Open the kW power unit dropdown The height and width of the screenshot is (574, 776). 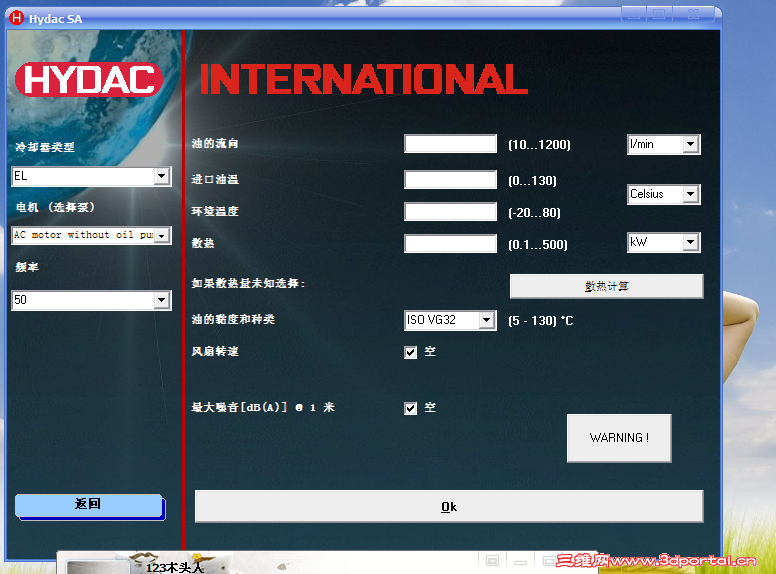point(690,242)
